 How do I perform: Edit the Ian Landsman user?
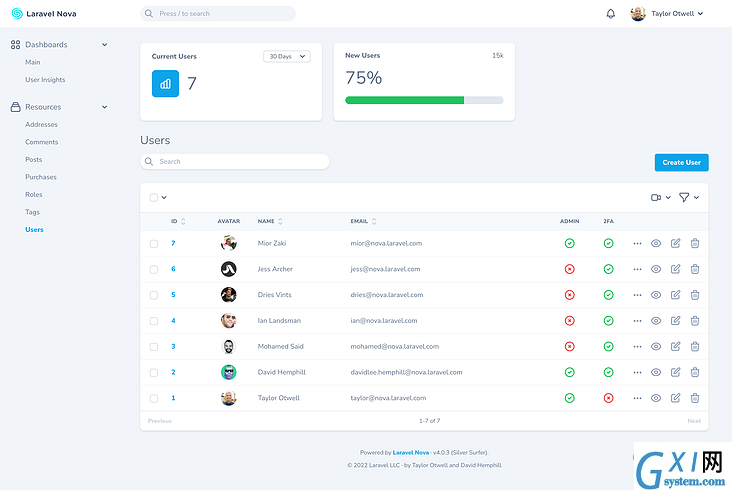676,321
